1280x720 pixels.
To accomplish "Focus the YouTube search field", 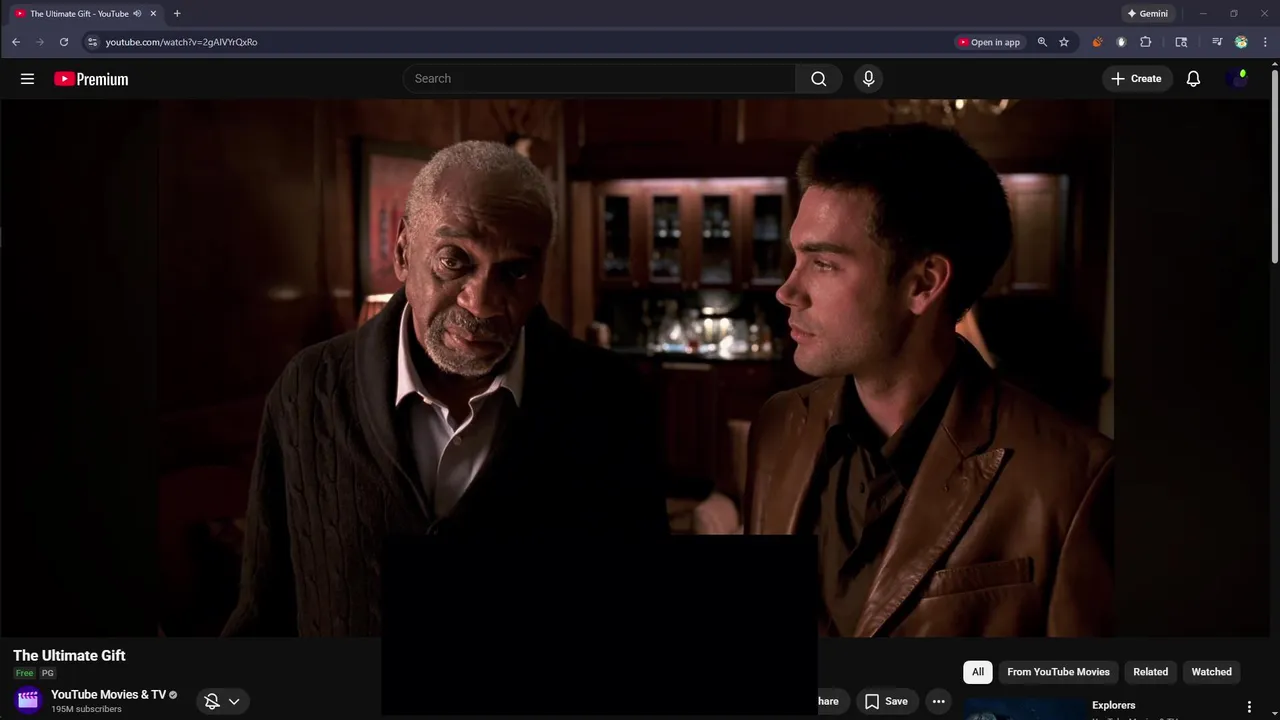I will [x=599, y=79].
